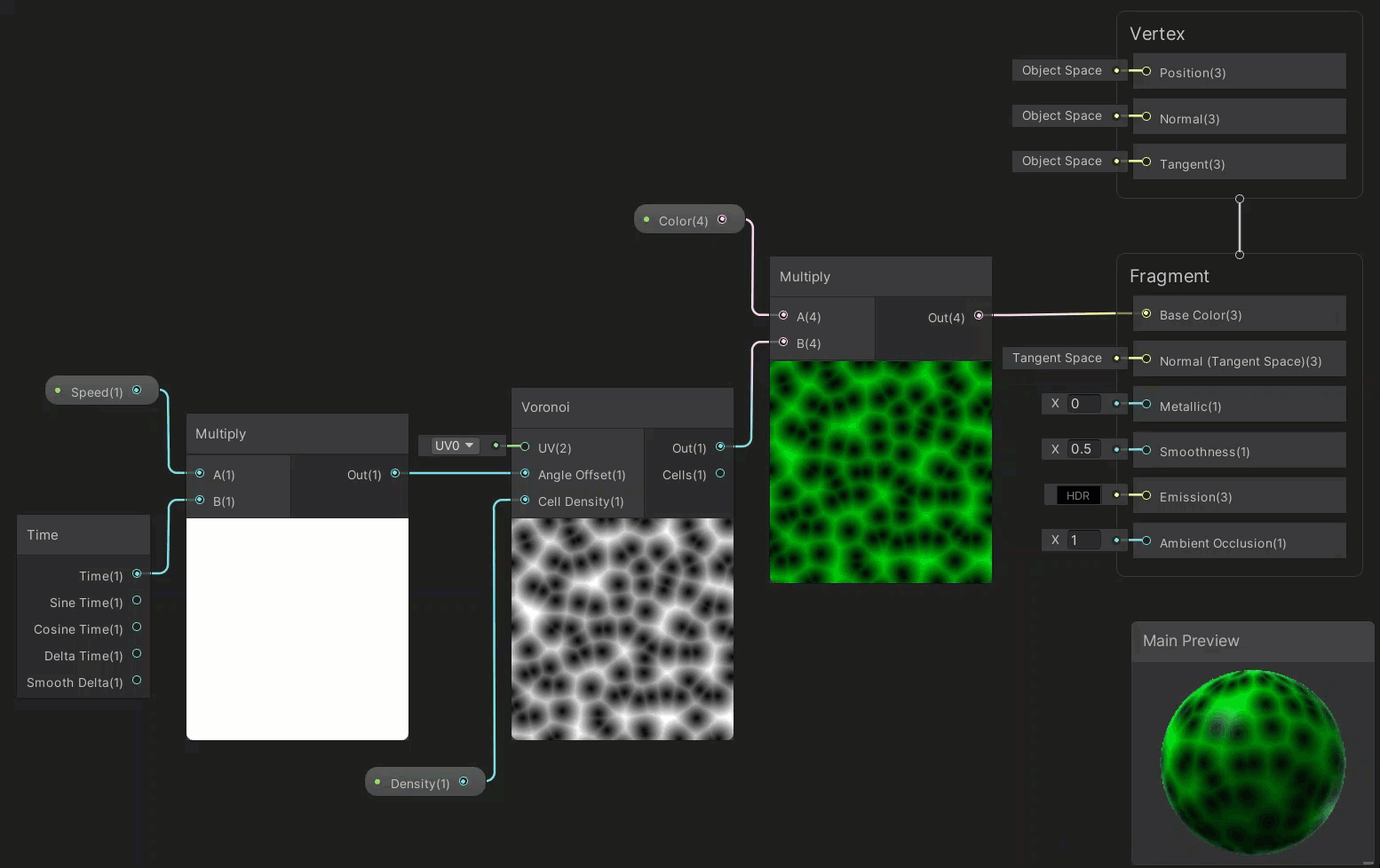Image resolution: width=1380 pixels, height=868 pixels.
Task: Open the HDR Emission color swatch
Action: pos(1077,495)
